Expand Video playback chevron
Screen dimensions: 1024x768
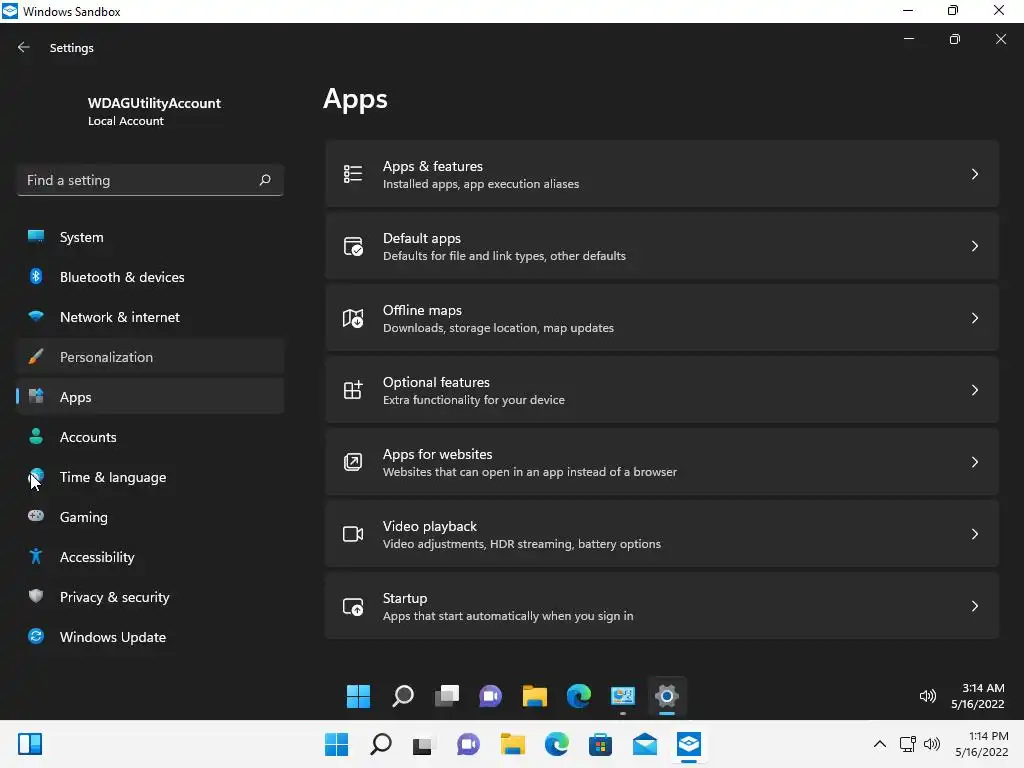974,534
